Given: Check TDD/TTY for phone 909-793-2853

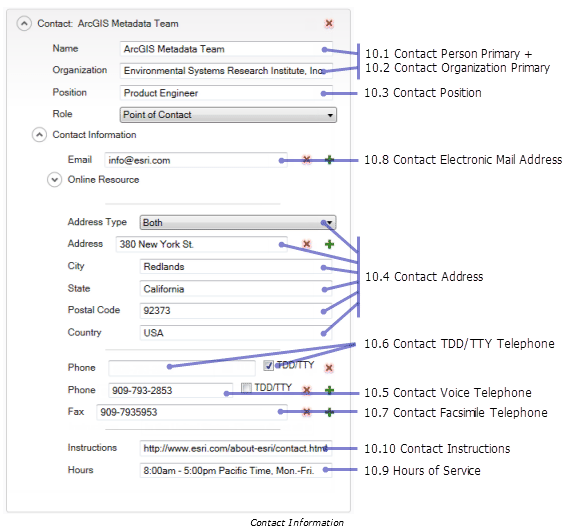Looking at the screenshot, I should [247, 387].
